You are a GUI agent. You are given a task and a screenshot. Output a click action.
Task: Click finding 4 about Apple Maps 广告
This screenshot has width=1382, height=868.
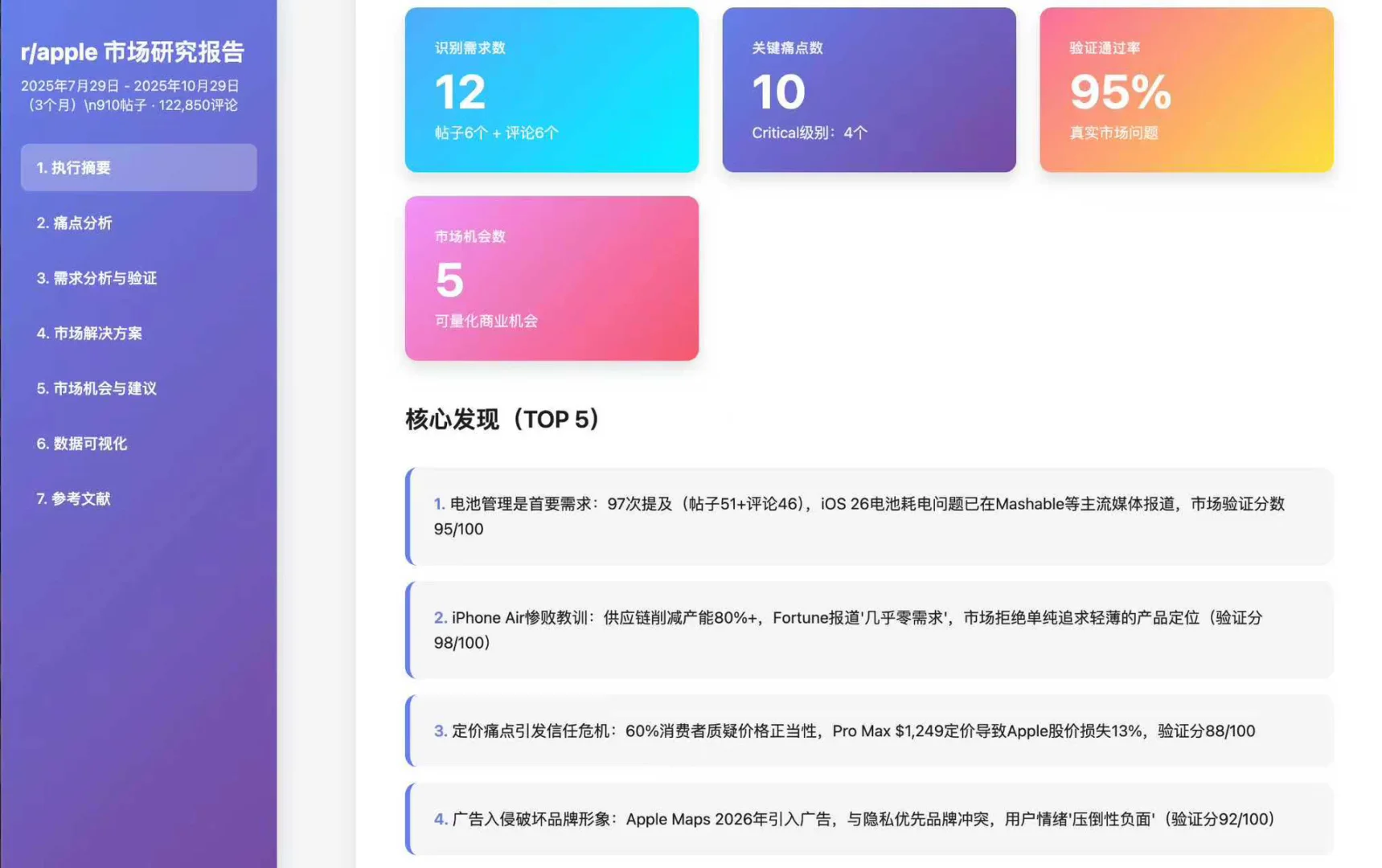tap(868, 819)
